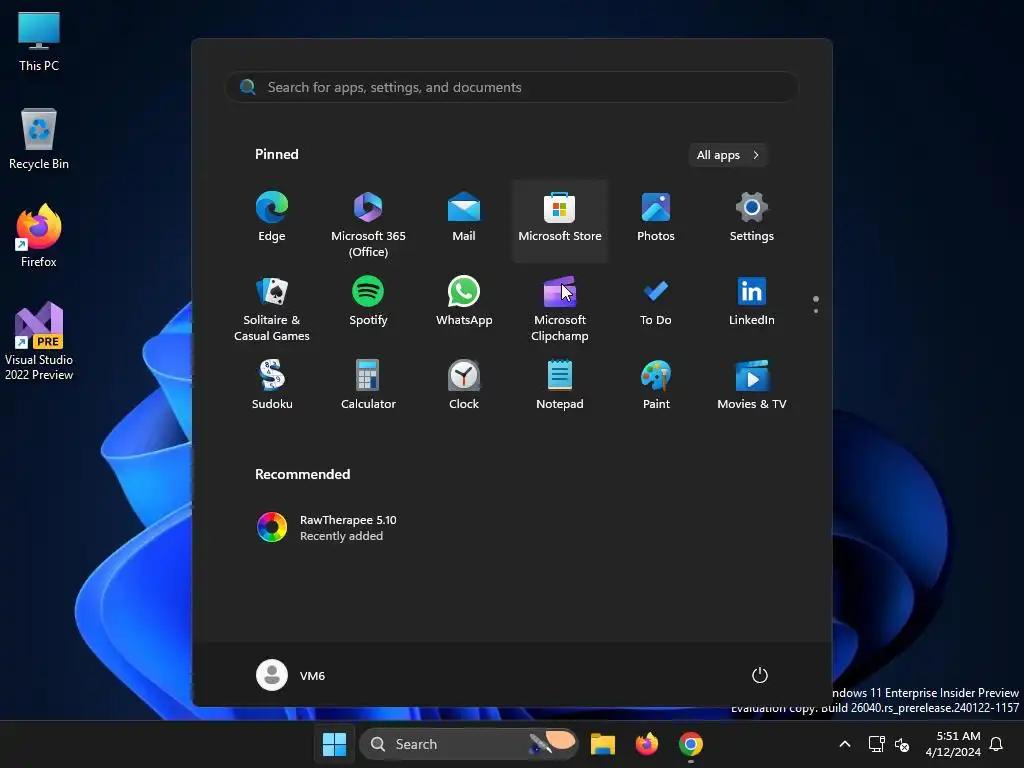Viewport: 1024px width, 768px height.
Task: Start Solitaire & Casual Games
Action: (272, 307)
